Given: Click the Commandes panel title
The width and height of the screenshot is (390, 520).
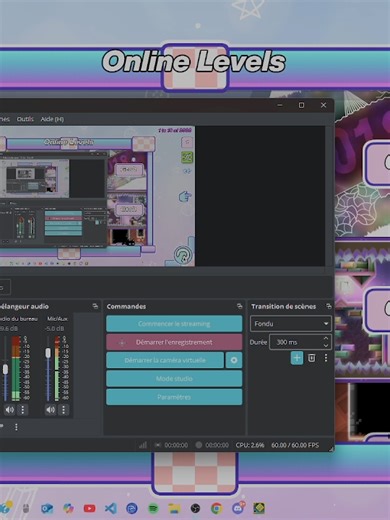Looking at the screenshot, I should (x=126, y=306).
